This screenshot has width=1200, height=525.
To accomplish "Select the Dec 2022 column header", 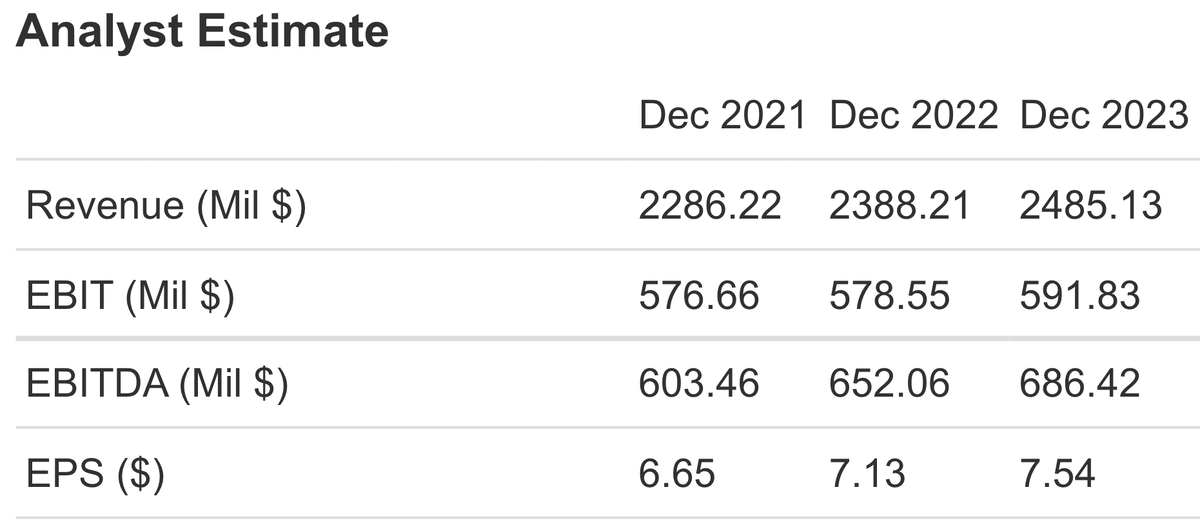I will [914, 116].
